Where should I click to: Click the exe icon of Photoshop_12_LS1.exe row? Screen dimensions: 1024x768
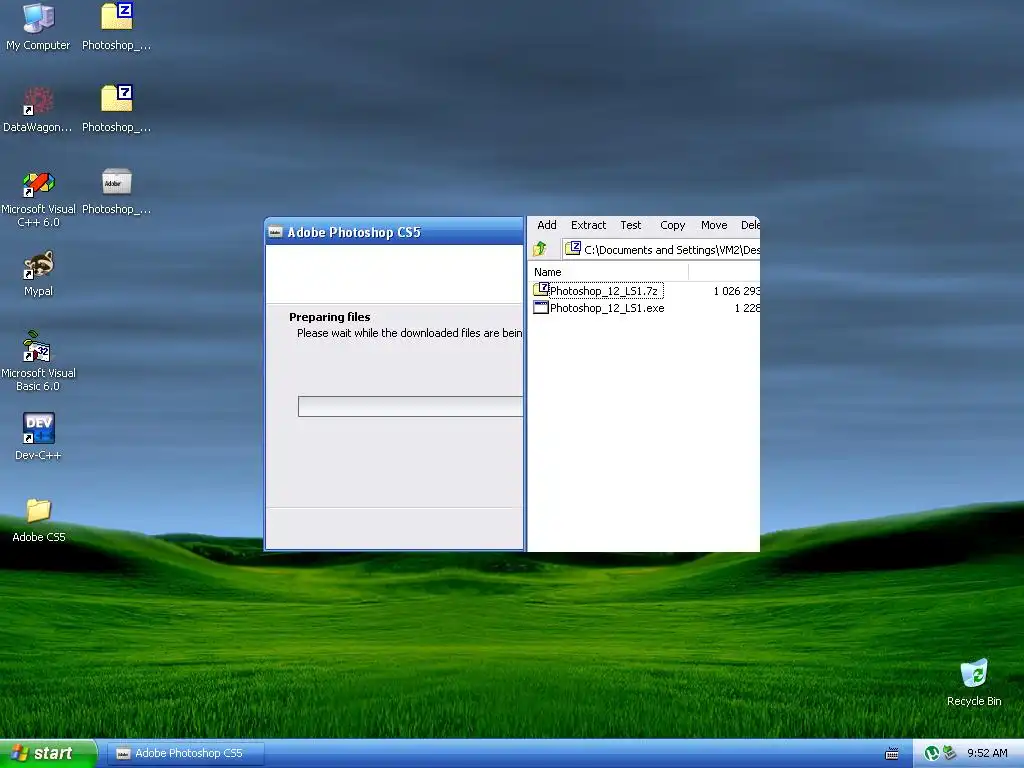tap(541, 307)
